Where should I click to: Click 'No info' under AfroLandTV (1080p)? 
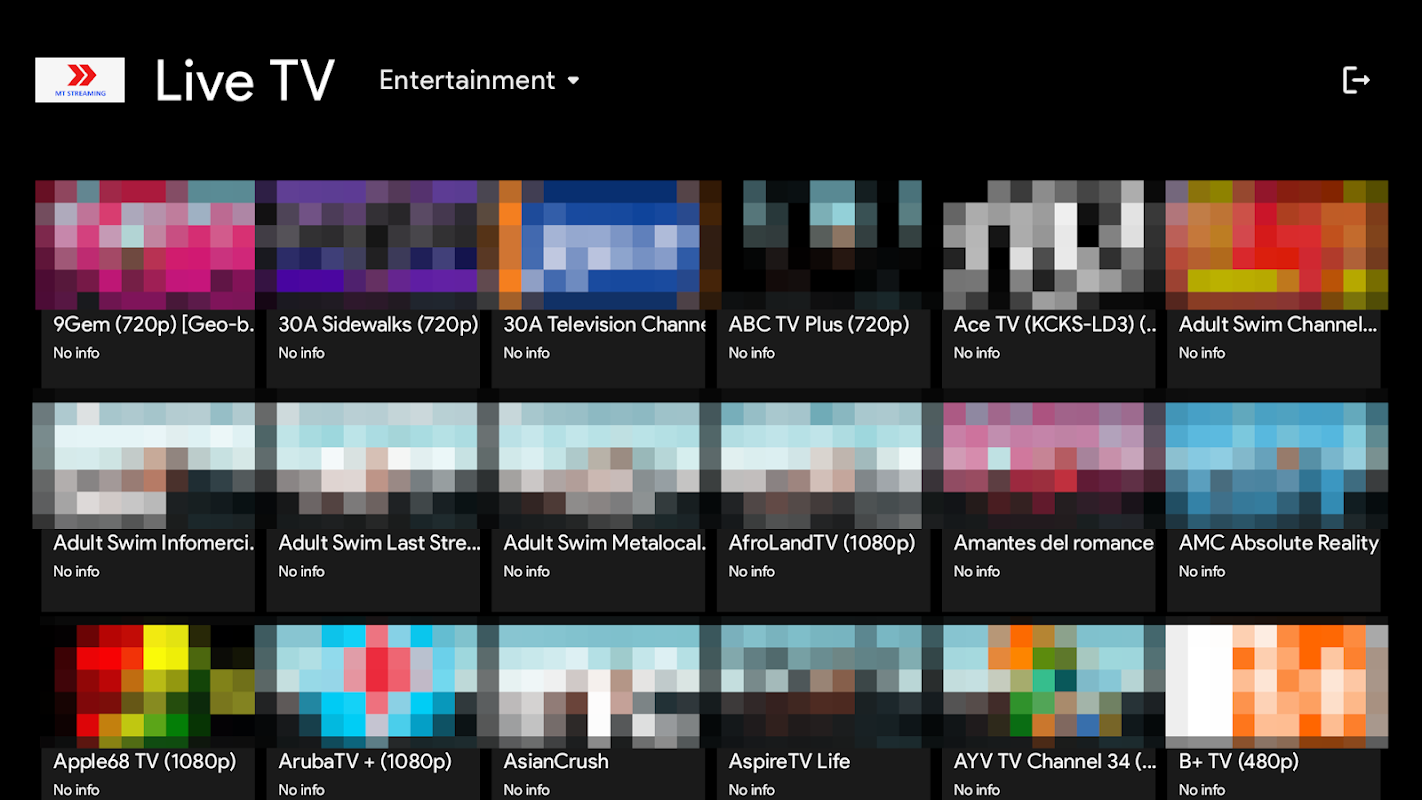751,572
